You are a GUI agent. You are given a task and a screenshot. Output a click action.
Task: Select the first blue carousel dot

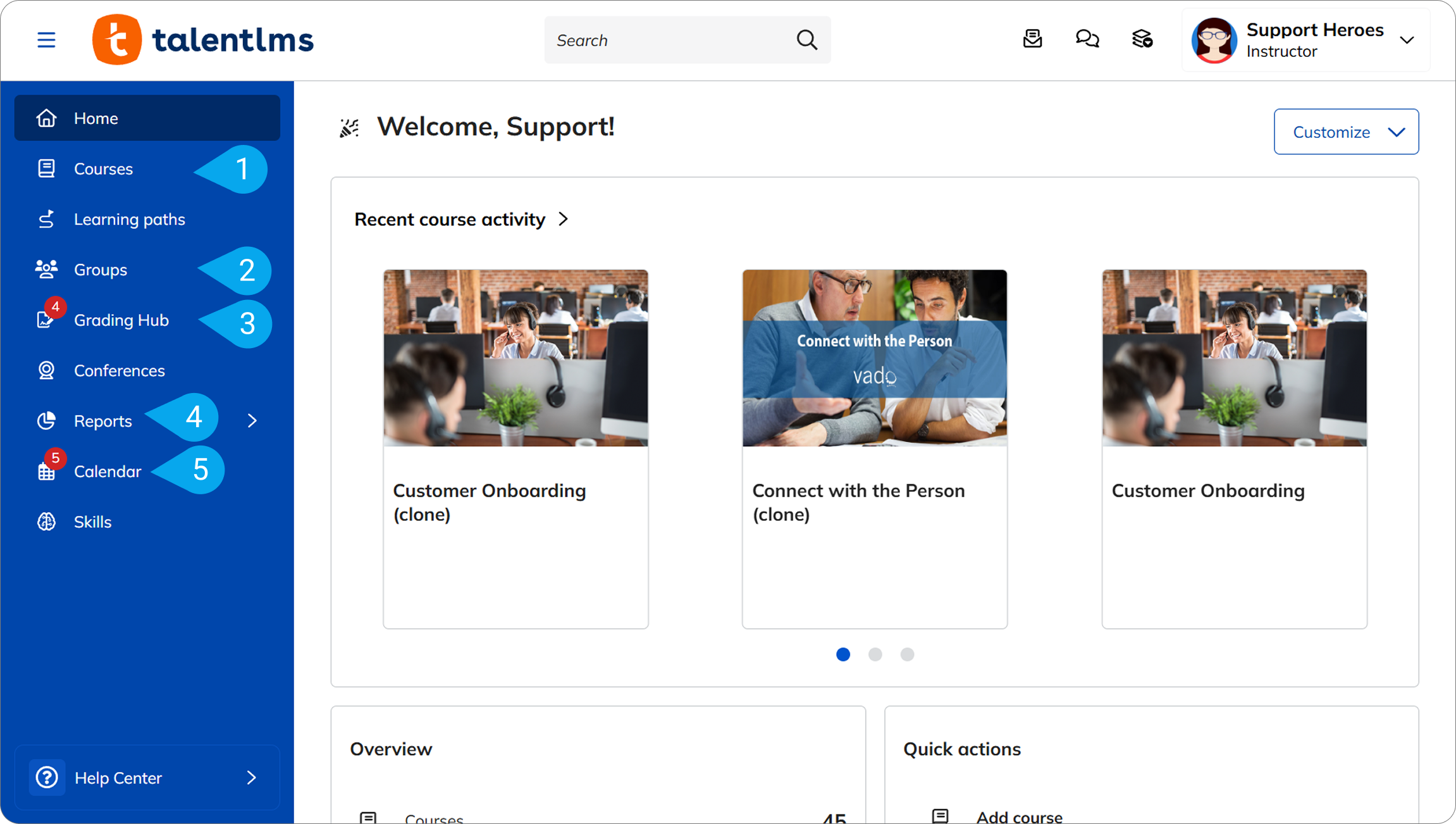[x=842, y=654]
